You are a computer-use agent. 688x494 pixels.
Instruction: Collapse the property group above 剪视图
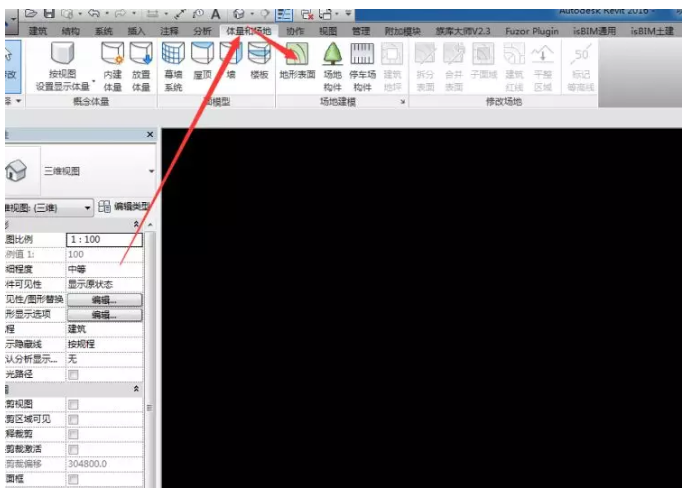[x=136, y=389]
